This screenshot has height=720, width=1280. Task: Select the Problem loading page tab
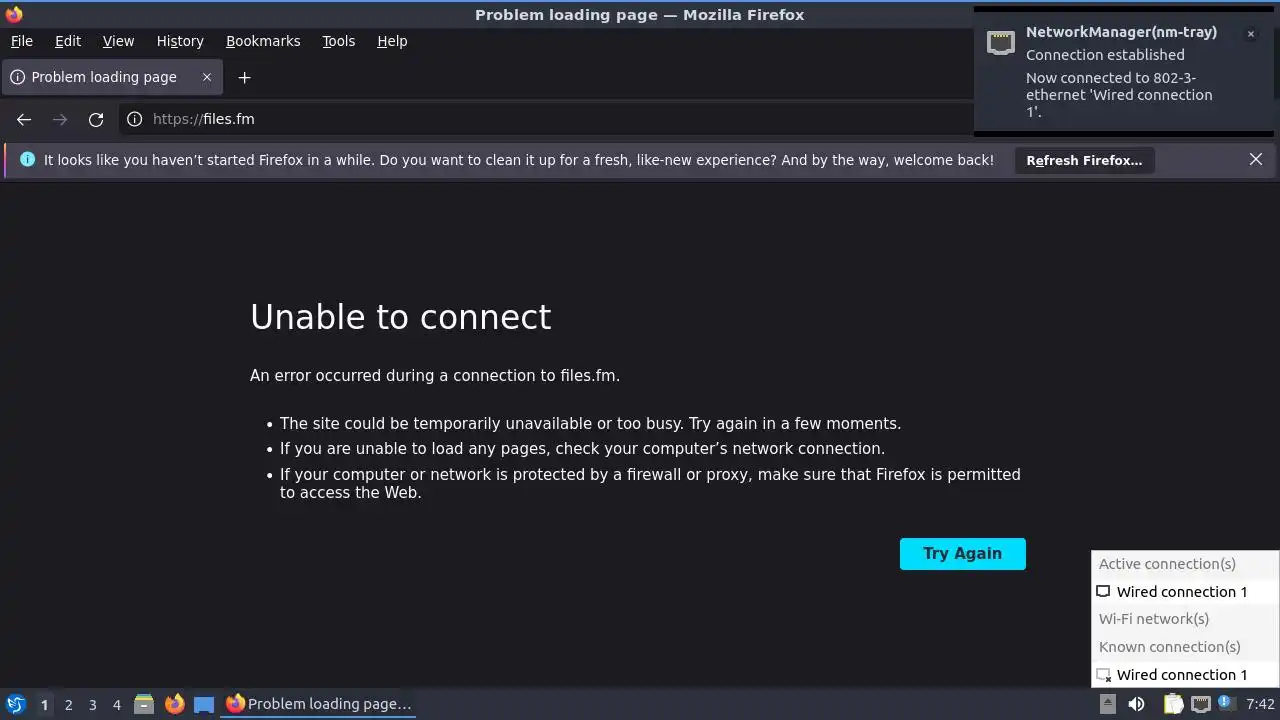pyautogui.click(x=111, y=77)
